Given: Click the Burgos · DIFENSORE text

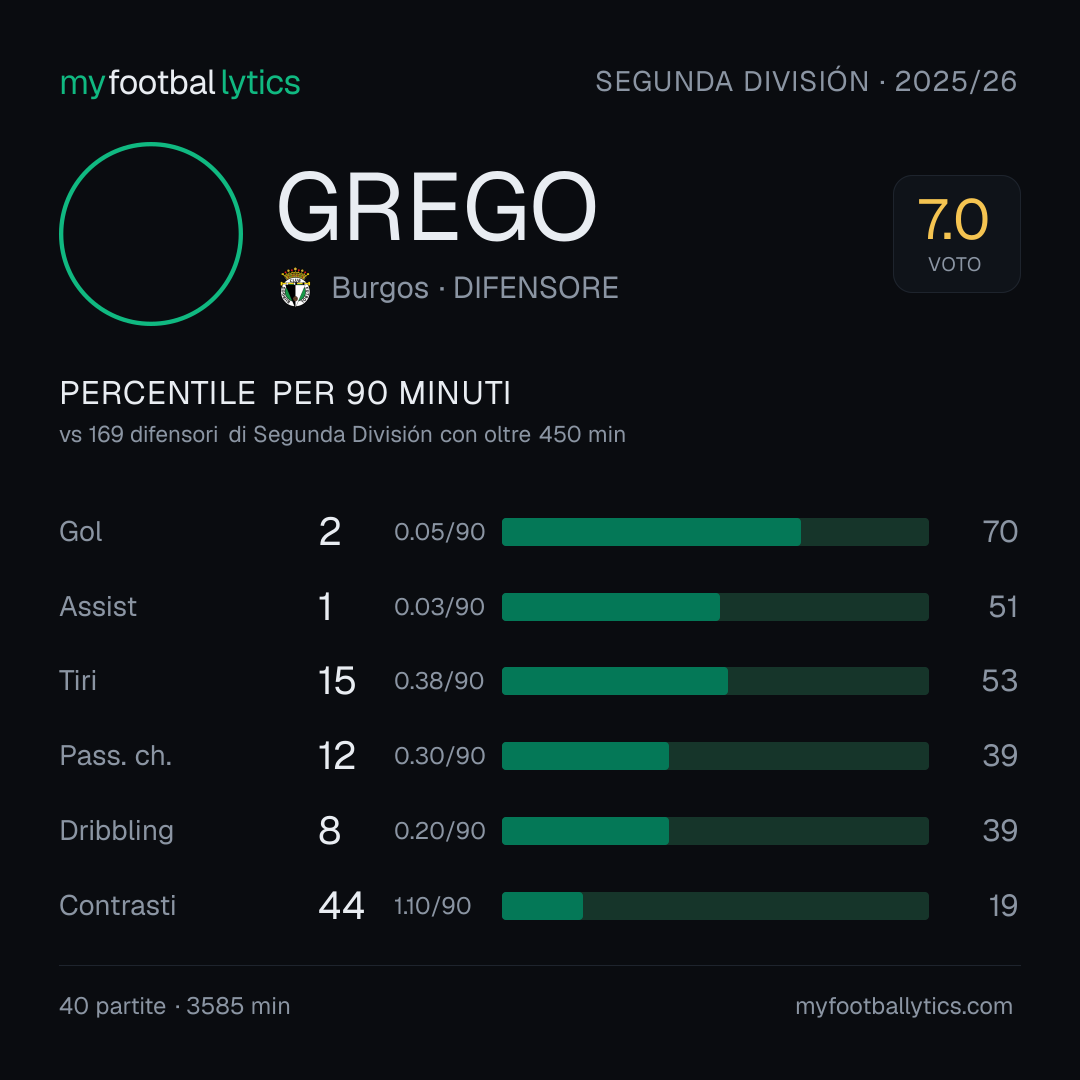Looking at the screenshot, I should (x=475, y=288).
